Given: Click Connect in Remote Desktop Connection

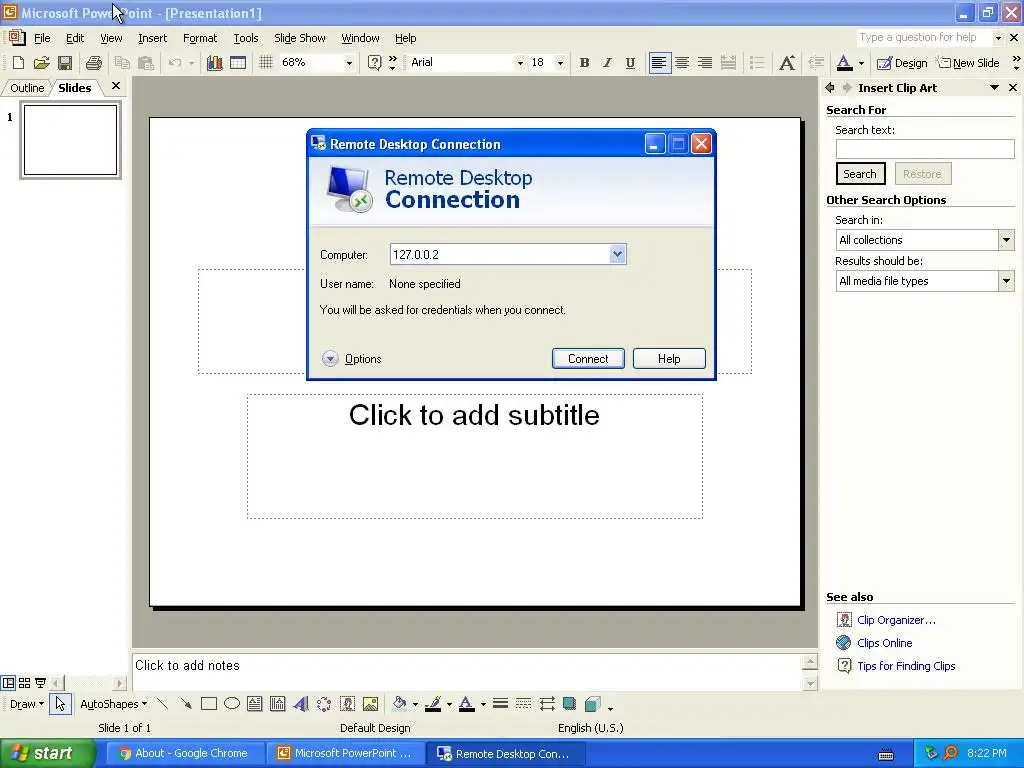Looking at the screenshot, I should click(588, 359).
